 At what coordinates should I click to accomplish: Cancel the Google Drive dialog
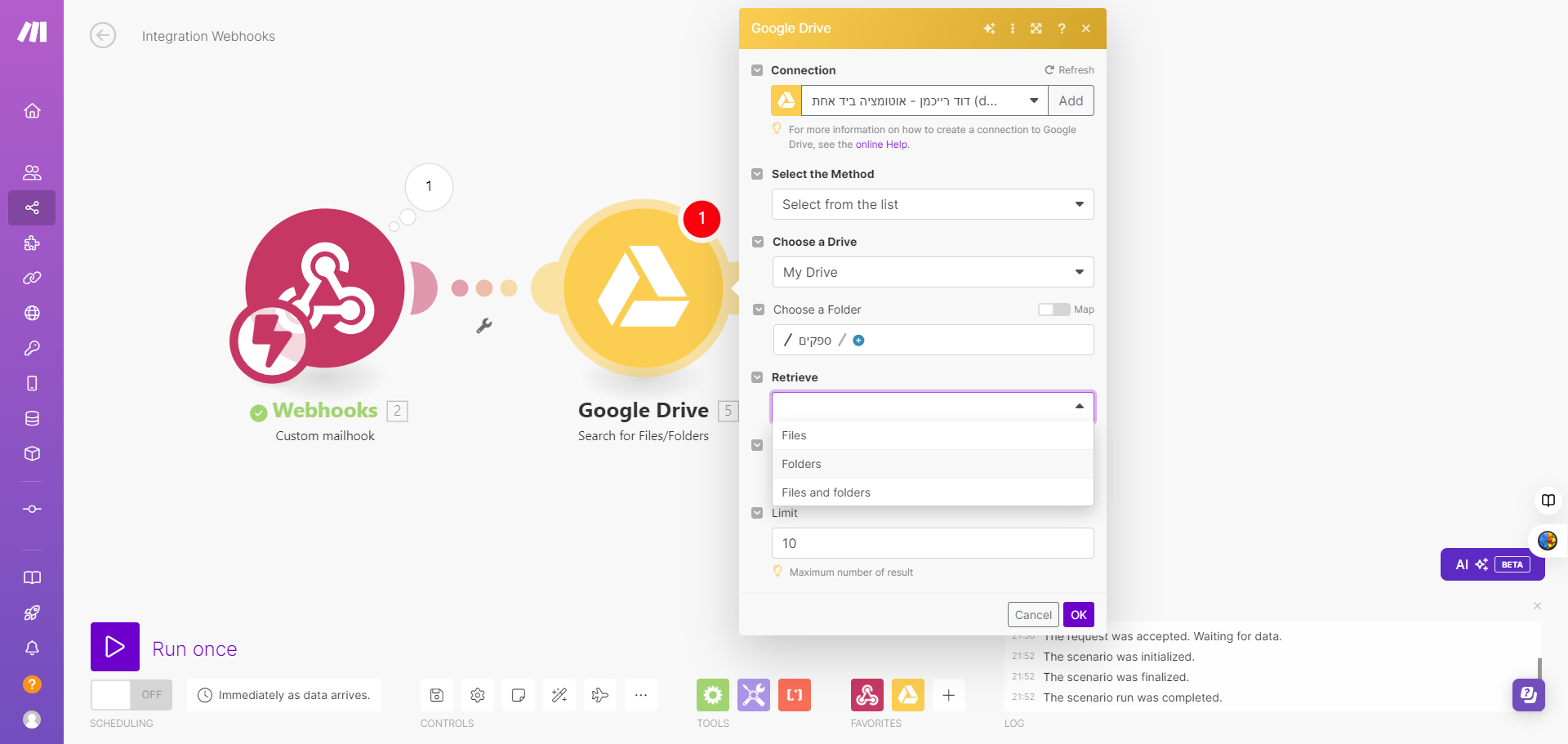click(1033, 615)
